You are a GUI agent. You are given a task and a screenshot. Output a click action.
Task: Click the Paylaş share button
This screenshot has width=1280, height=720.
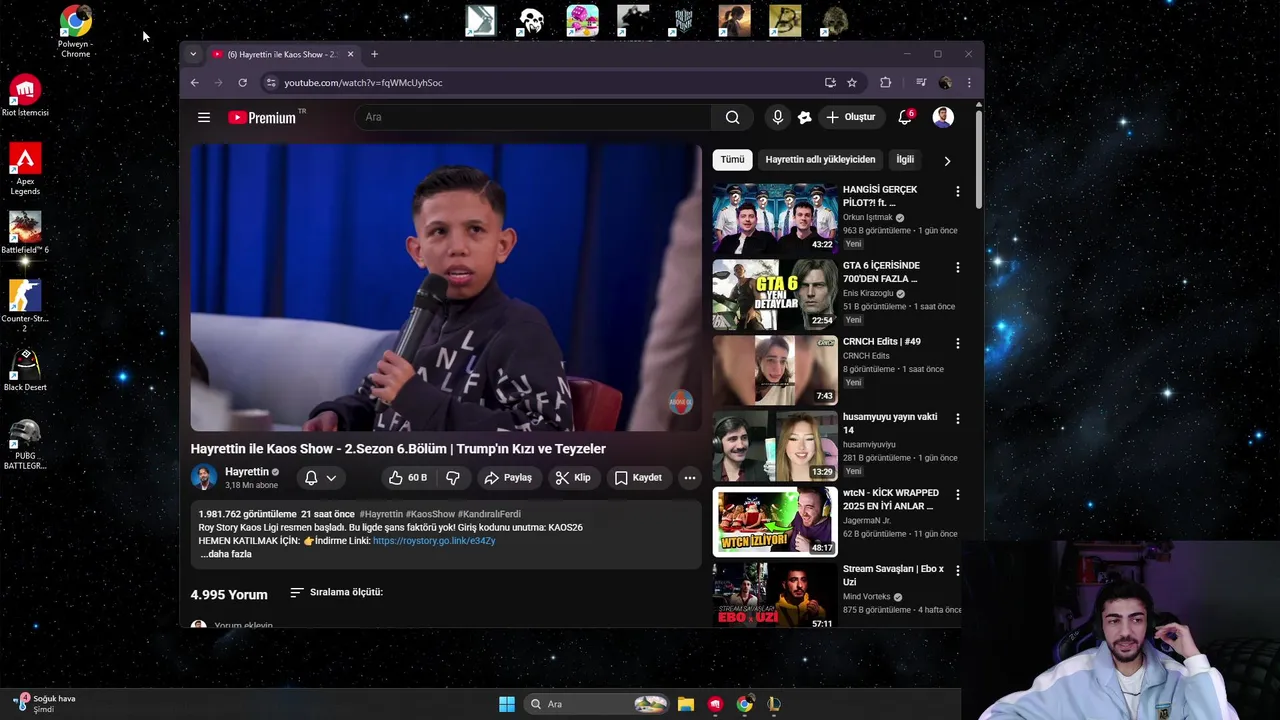point(508,478)
